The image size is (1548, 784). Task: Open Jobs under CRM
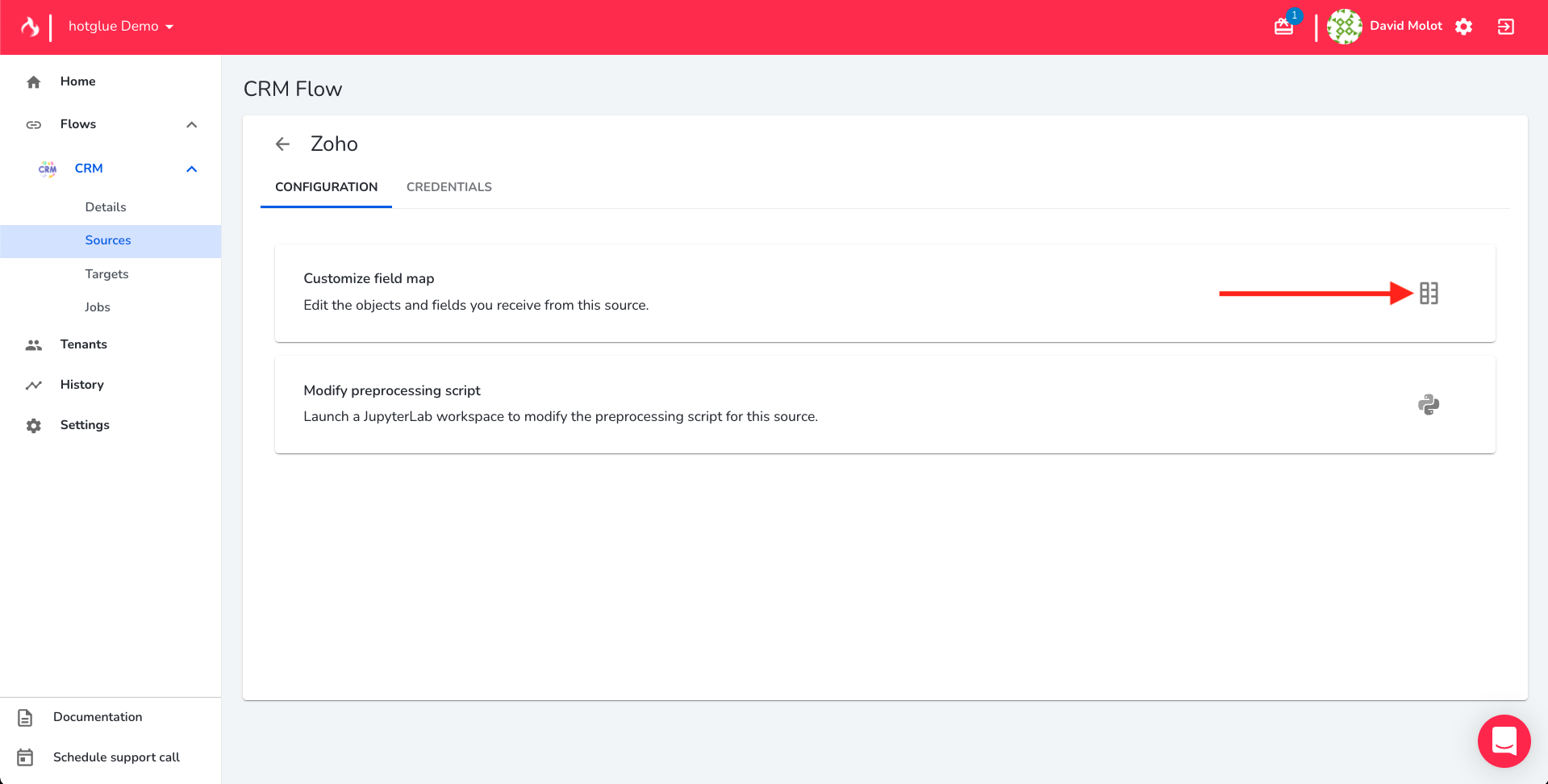pyautogui.click(x=98, y=307)
